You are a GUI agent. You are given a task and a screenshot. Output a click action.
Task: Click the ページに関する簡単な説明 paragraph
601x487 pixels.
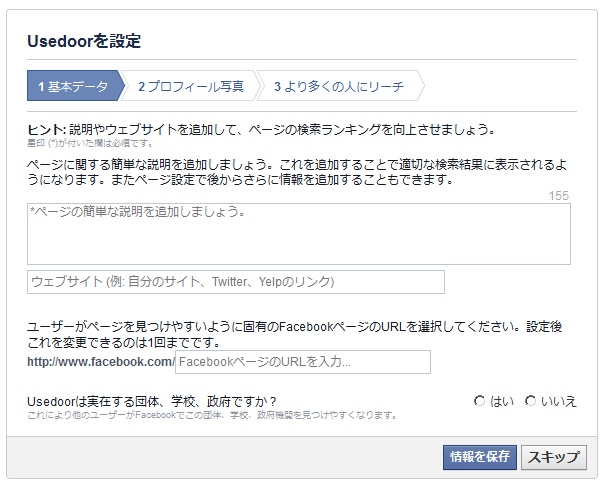pyautogui.click(x=297, y=172)
